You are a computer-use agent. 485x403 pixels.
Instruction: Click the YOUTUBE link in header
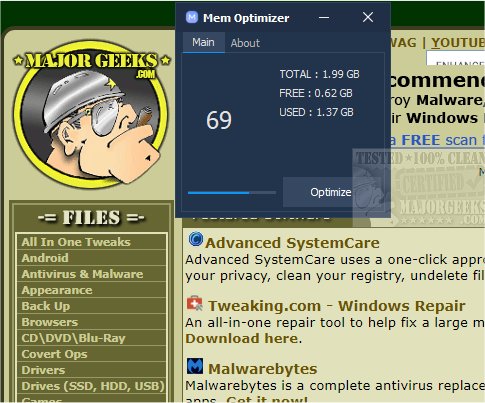458,43
